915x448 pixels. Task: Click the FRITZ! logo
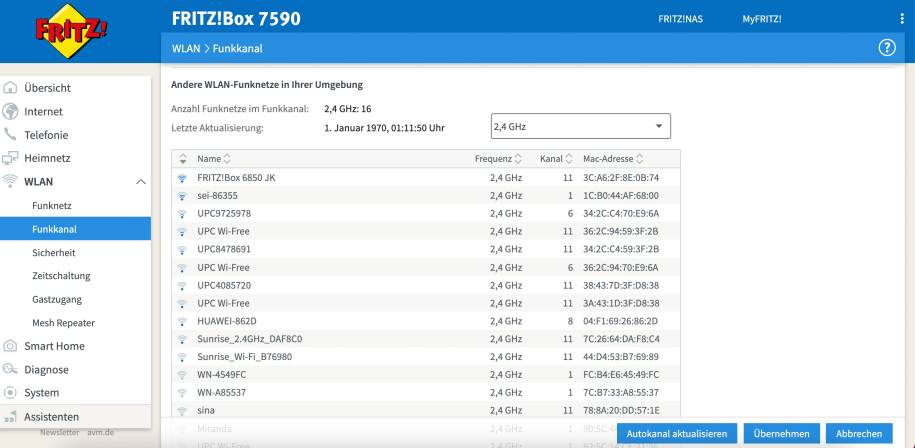71,31
